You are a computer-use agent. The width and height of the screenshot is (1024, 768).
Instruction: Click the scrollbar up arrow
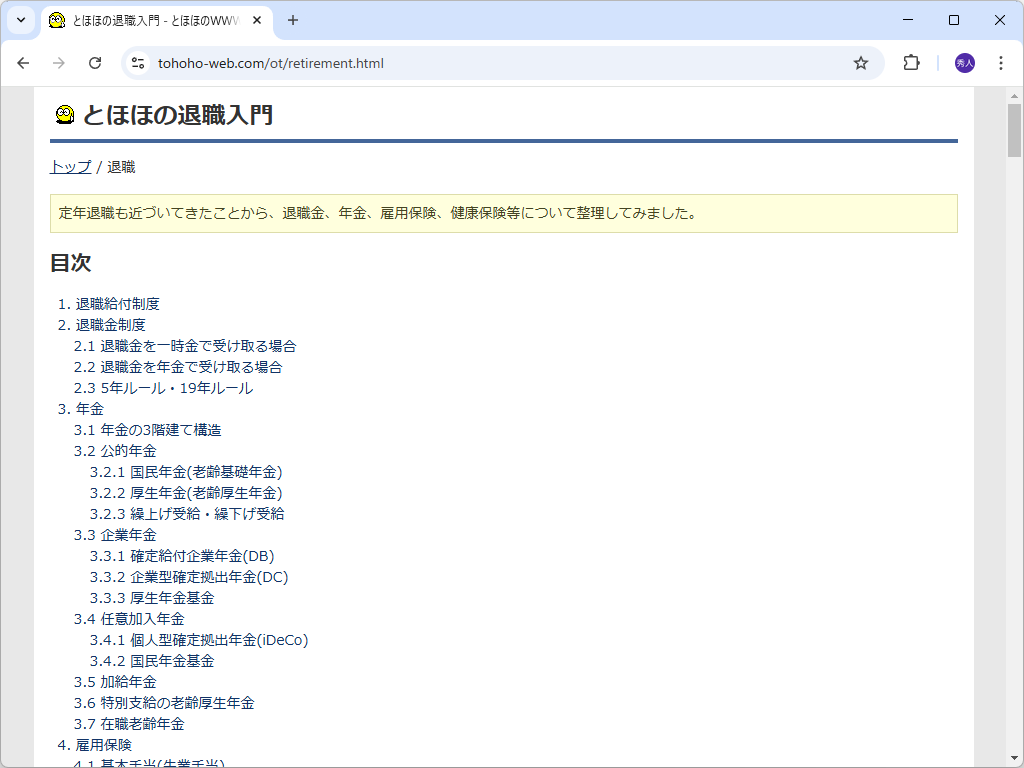click(1014, 96)
